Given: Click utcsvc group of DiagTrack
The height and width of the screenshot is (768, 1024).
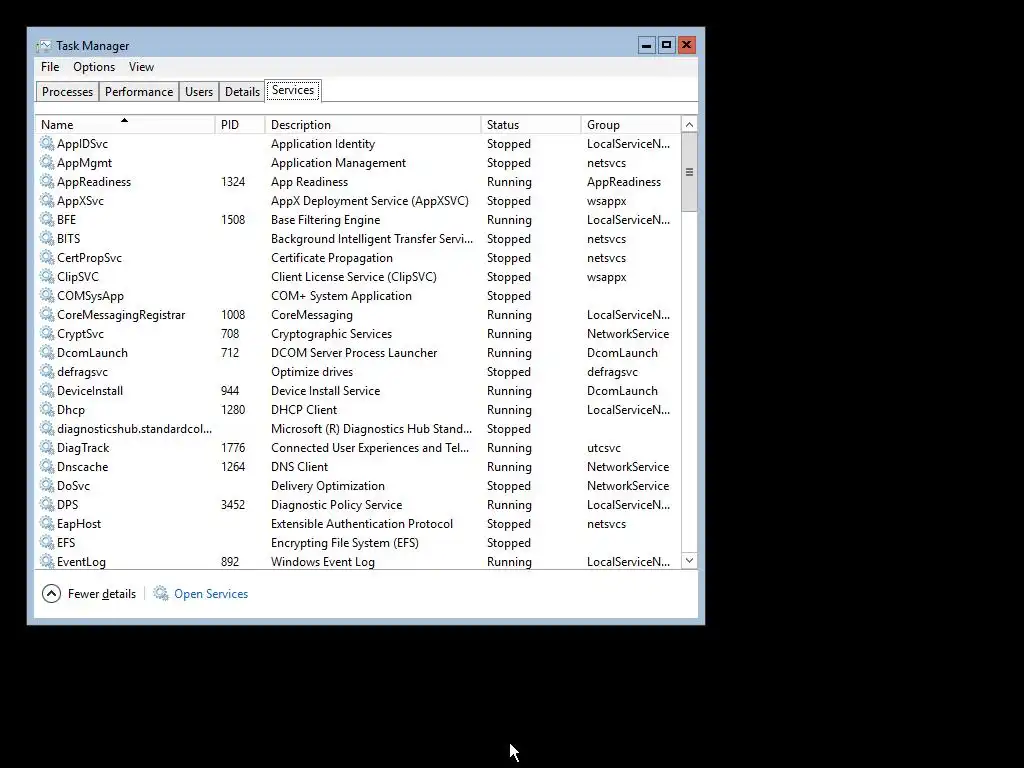Looking at the screenshot, I should tap(604, 448).
